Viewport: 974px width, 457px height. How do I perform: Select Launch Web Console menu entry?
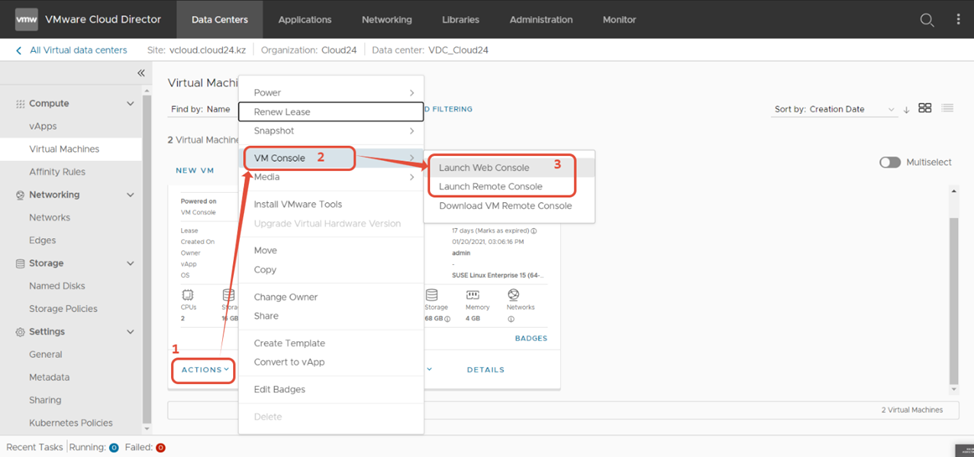484,167
